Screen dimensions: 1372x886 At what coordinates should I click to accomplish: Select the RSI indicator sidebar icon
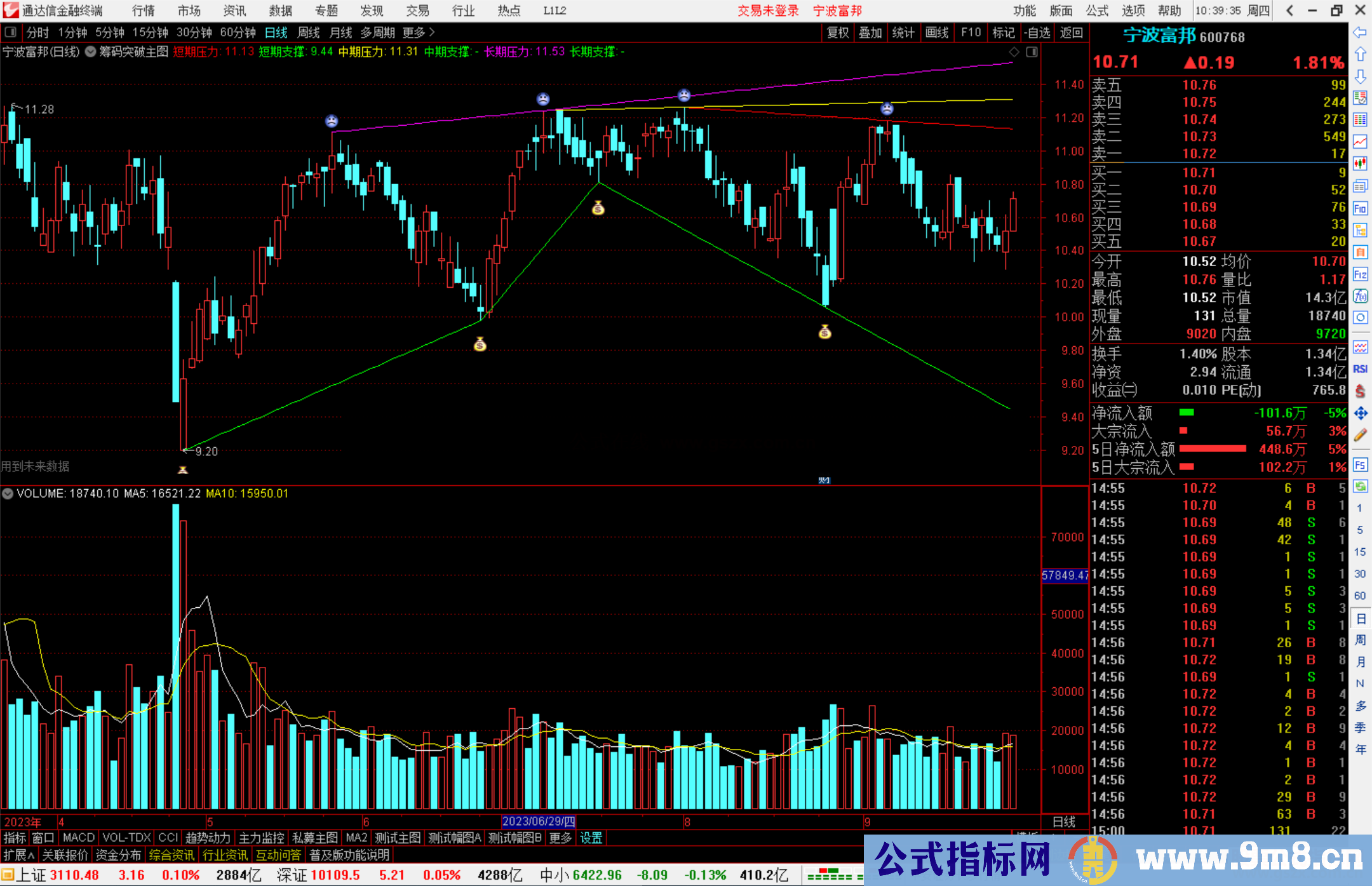click(x=1360, y=369)
